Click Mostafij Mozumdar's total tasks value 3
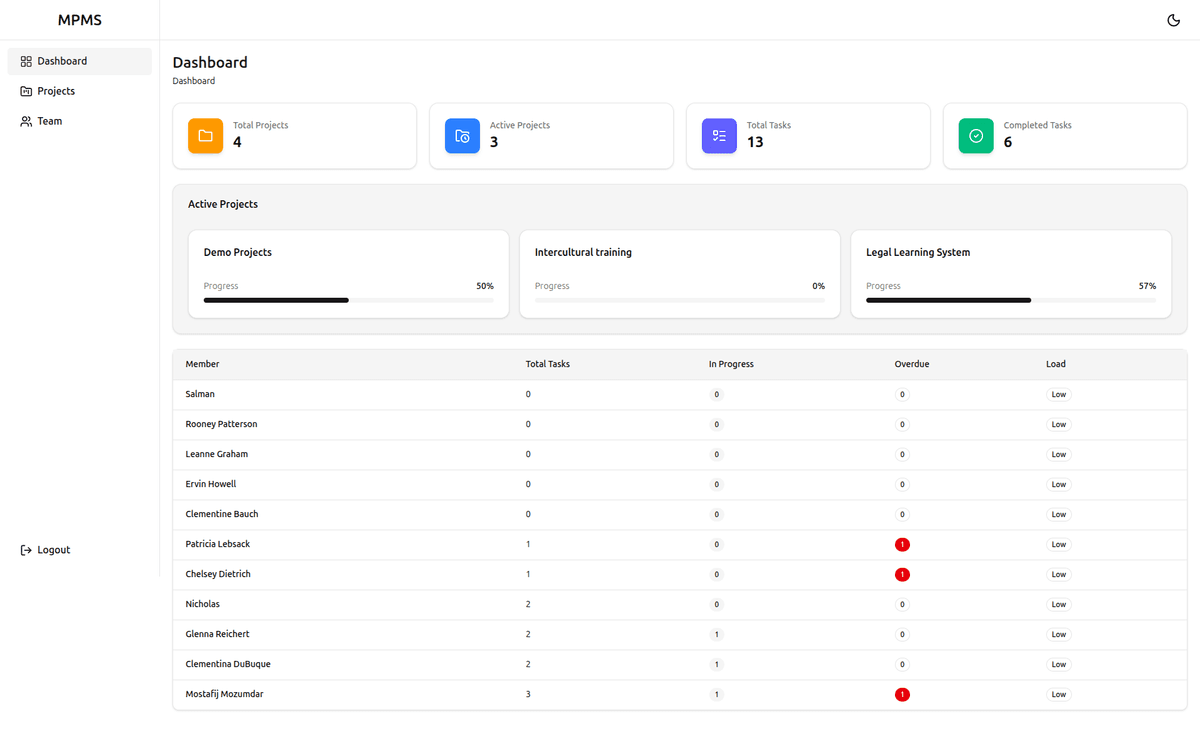Viewport: 1200px width, 738px height. point(528,694)
